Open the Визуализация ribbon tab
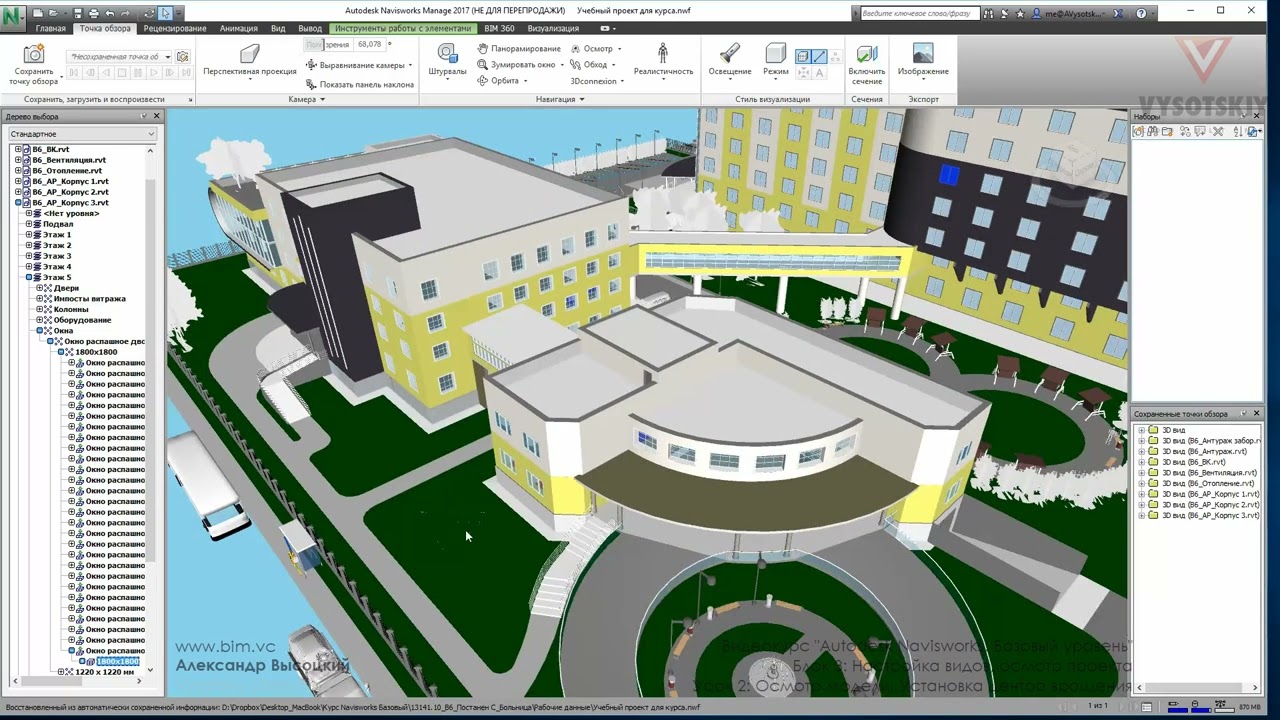This screenshot has width=1280, height=720. pyautogui.click(x=553, y=29)
